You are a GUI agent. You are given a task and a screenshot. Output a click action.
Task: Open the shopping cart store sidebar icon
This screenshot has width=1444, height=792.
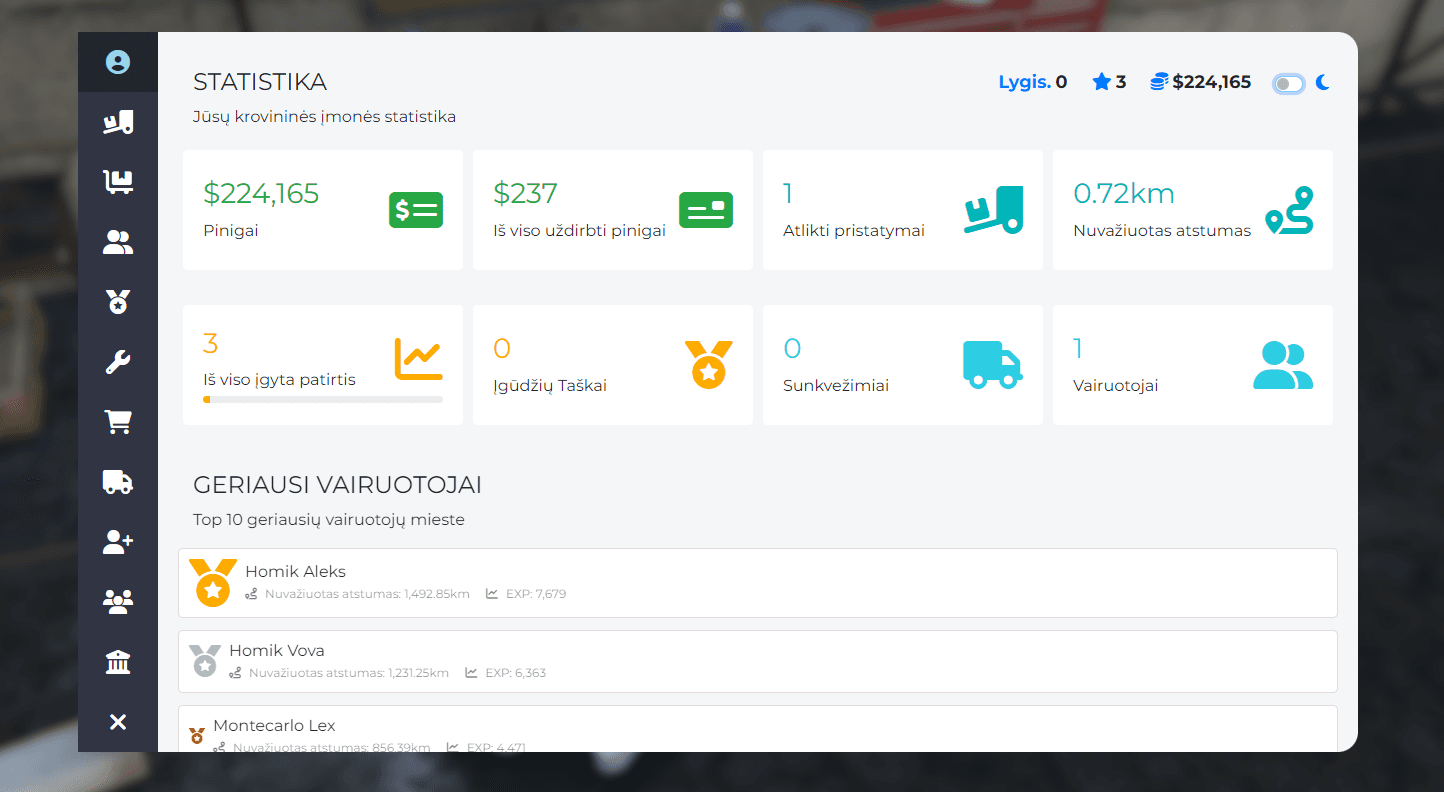click(118, 422)
